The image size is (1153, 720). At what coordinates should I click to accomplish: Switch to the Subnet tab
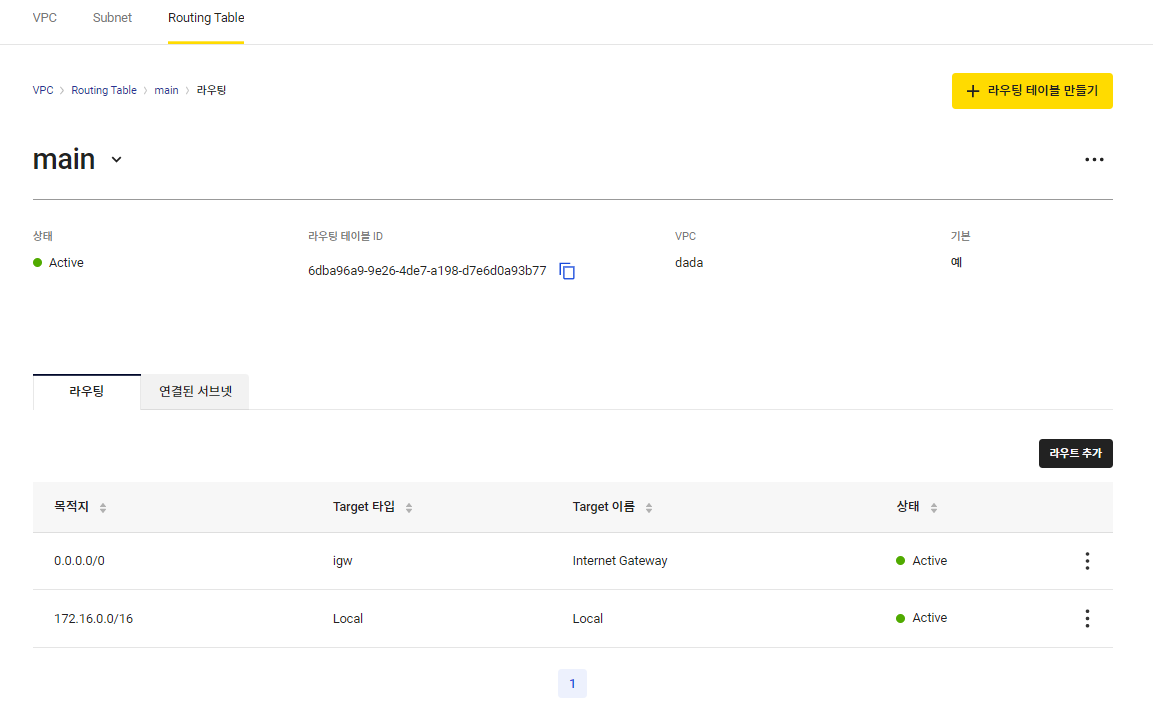point(112,18)
